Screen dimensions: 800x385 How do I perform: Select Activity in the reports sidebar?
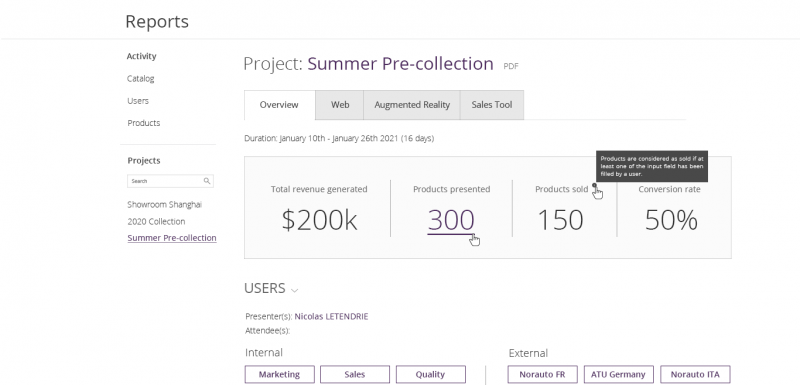click(x=141, y=56)
